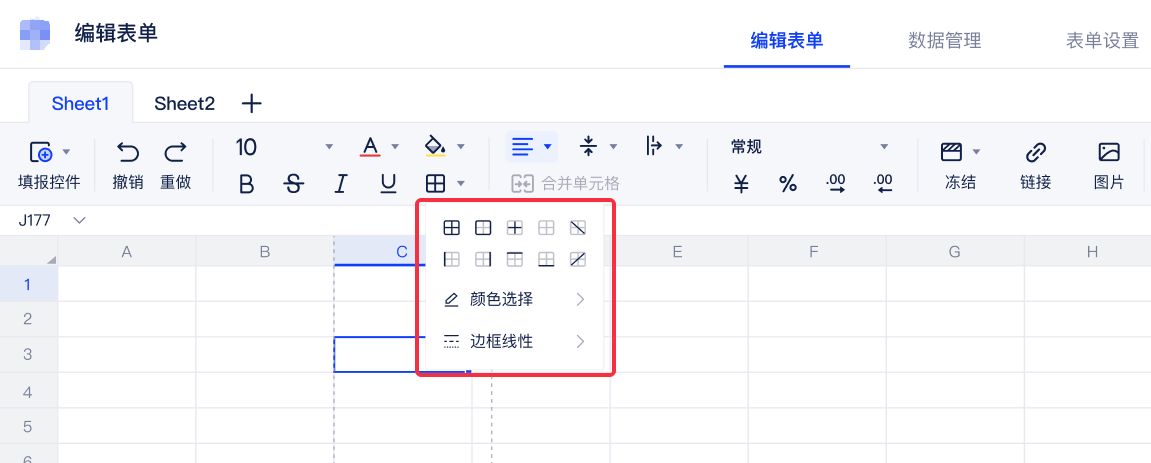Viewport: 1151px width, 463px height.
Task: Click the strikethrough icon
Action: tap(293, 183)
